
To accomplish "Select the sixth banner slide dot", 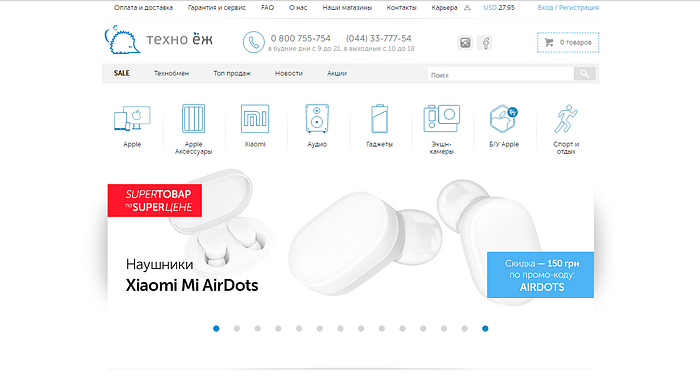I will (x=320, y=328).
